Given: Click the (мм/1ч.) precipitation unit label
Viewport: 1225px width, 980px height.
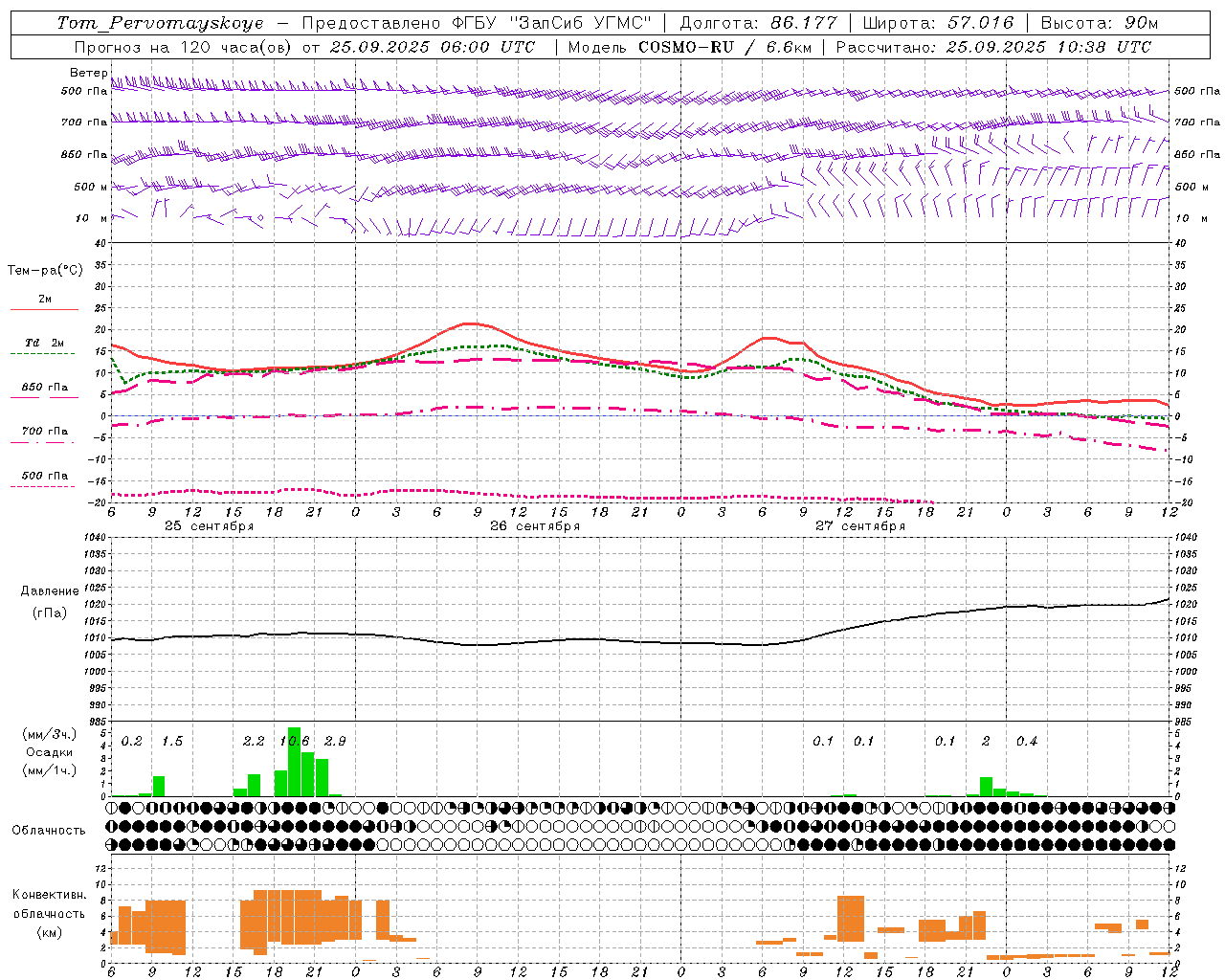Looking at the screenshot, I should [49, 770].
